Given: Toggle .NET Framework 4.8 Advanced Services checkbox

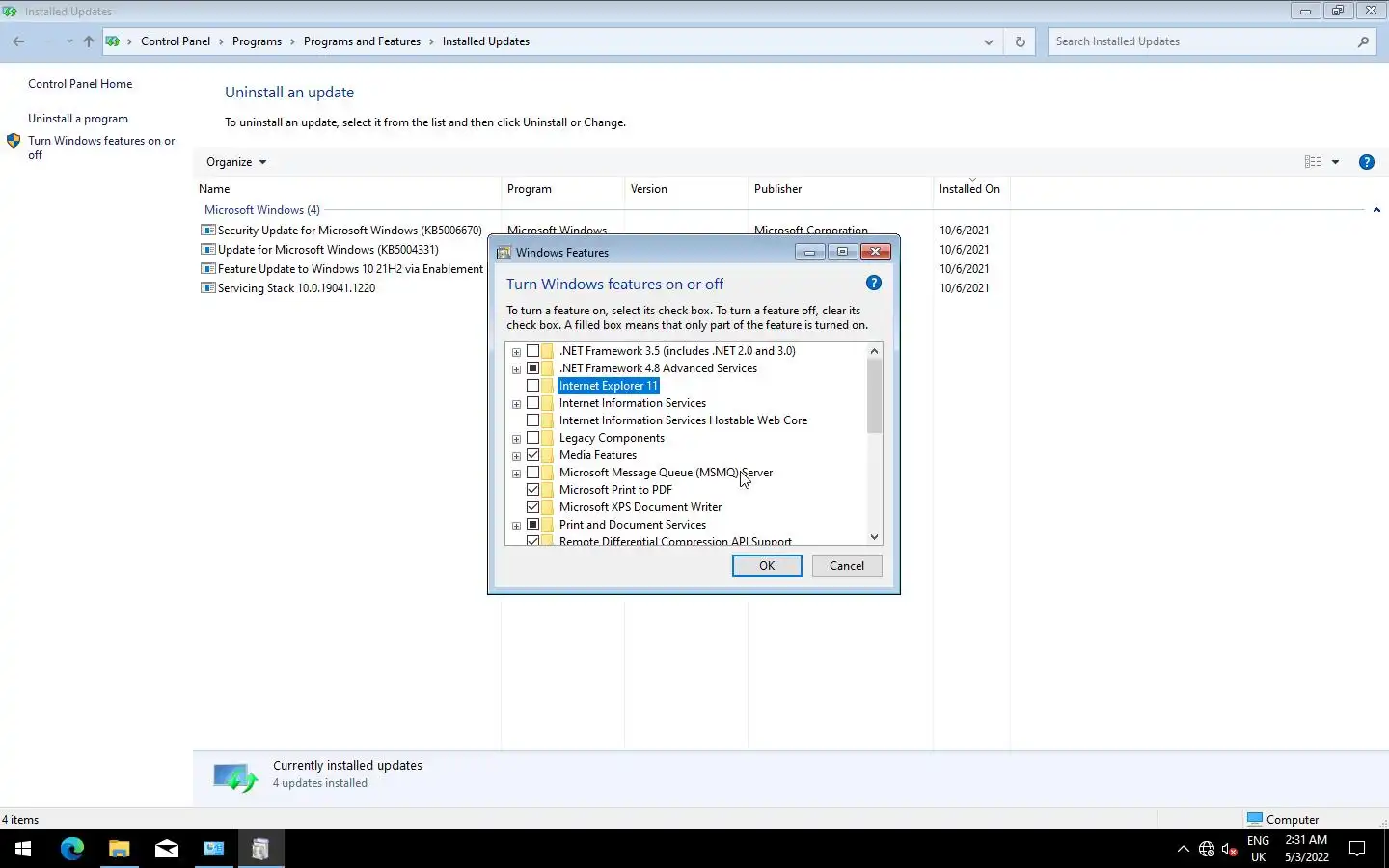Looking at the screenshot, I should click(x=532, y=368).
